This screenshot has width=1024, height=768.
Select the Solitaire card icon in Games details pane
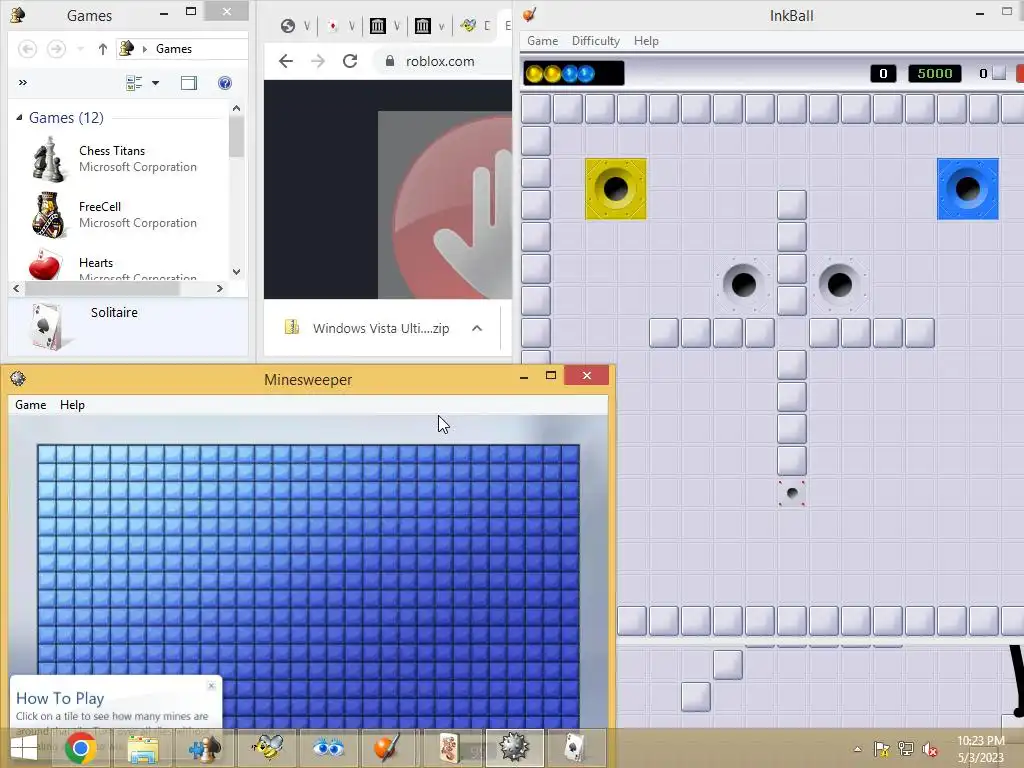pos(46,326)
